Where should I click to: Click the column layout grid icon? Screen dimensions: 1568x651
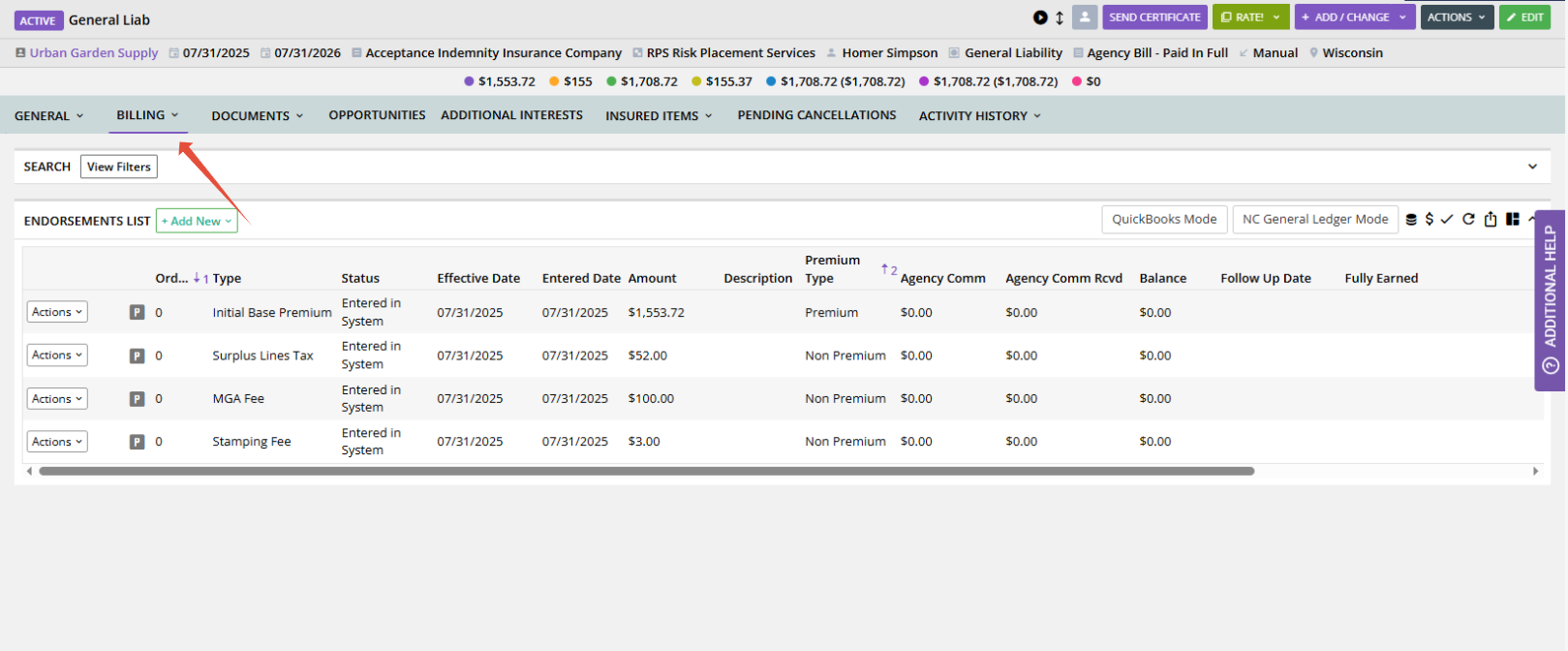point(1513,219)
